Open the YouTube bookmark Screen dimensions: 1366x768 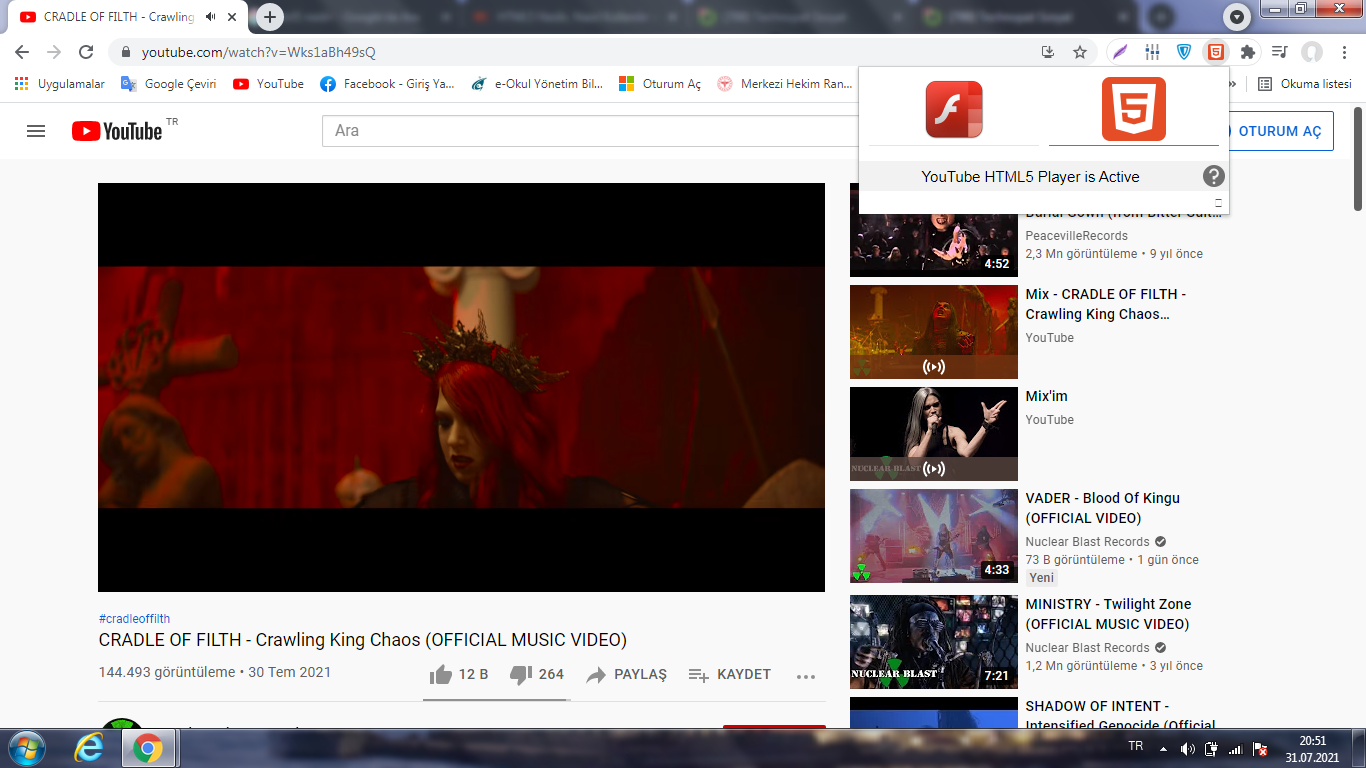[268, 84]
